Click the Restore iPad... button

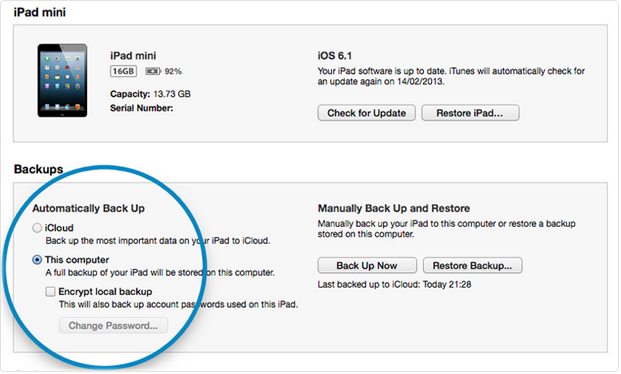coord(470,113)
